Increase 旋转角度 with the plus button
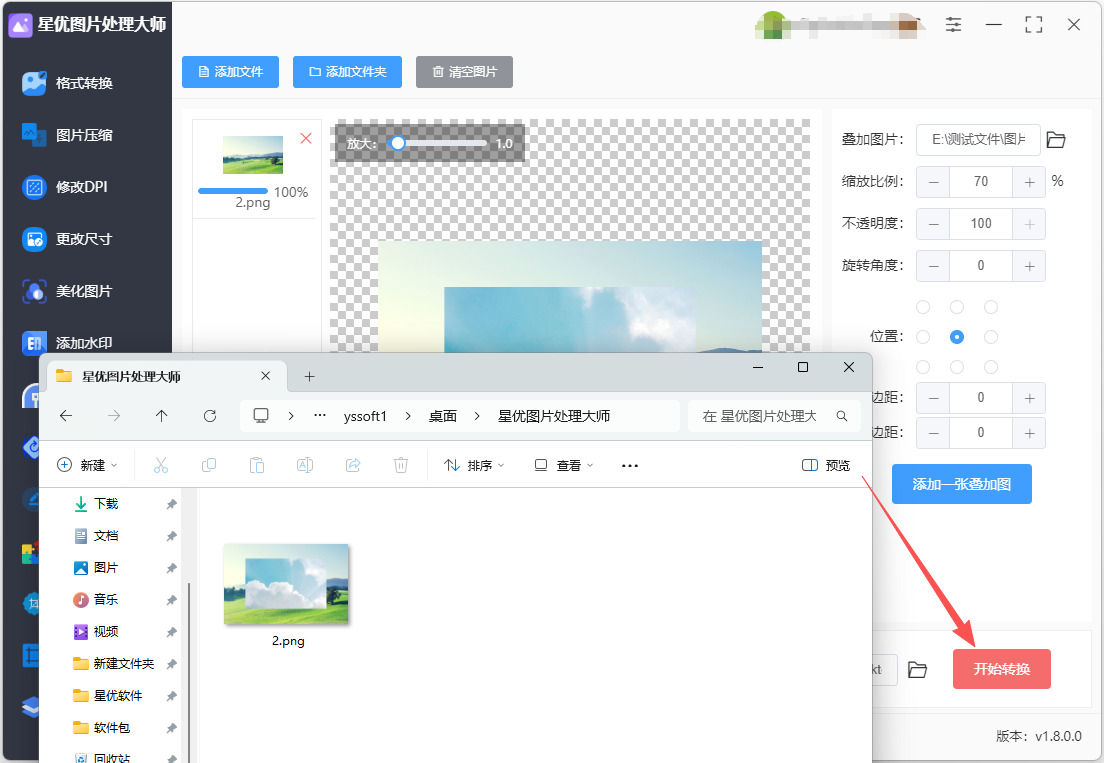 point(1029,266)
